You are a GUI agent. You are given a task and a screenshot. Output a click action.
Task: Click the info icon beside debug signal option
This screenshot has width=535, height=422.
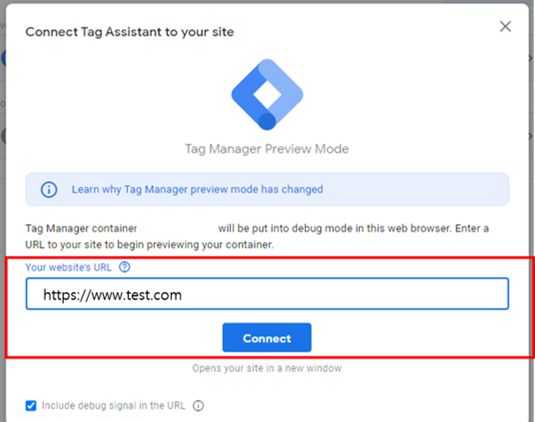198,406
